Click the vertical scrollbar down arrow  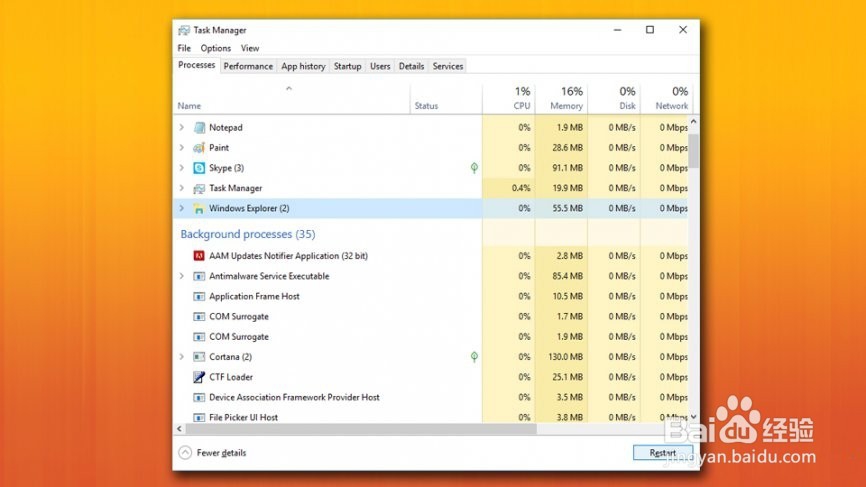[x=694, y=417]
